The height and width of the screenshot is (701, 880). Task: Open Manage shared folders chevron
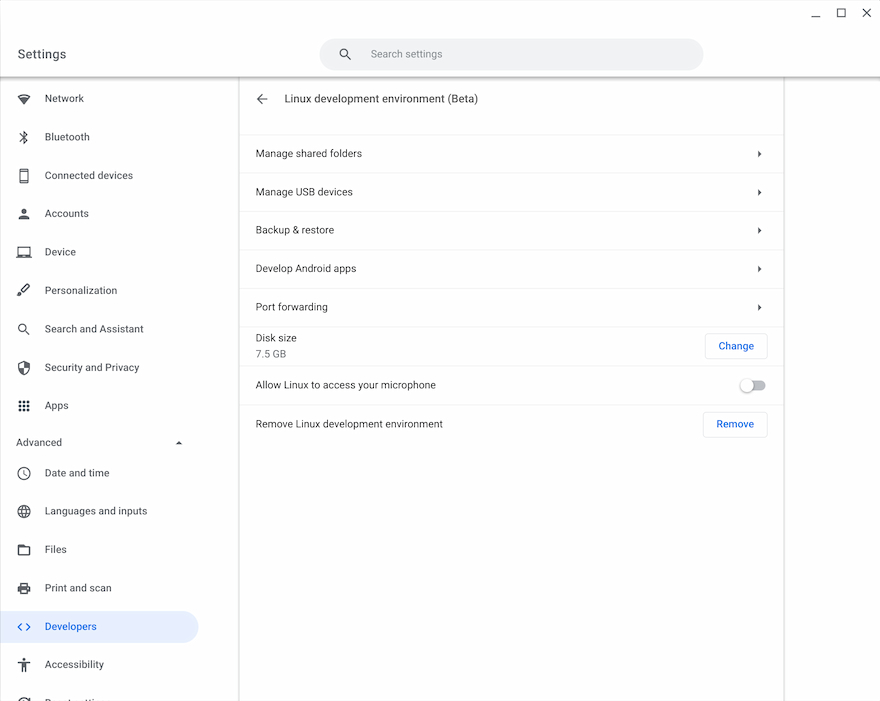(759, 154)
